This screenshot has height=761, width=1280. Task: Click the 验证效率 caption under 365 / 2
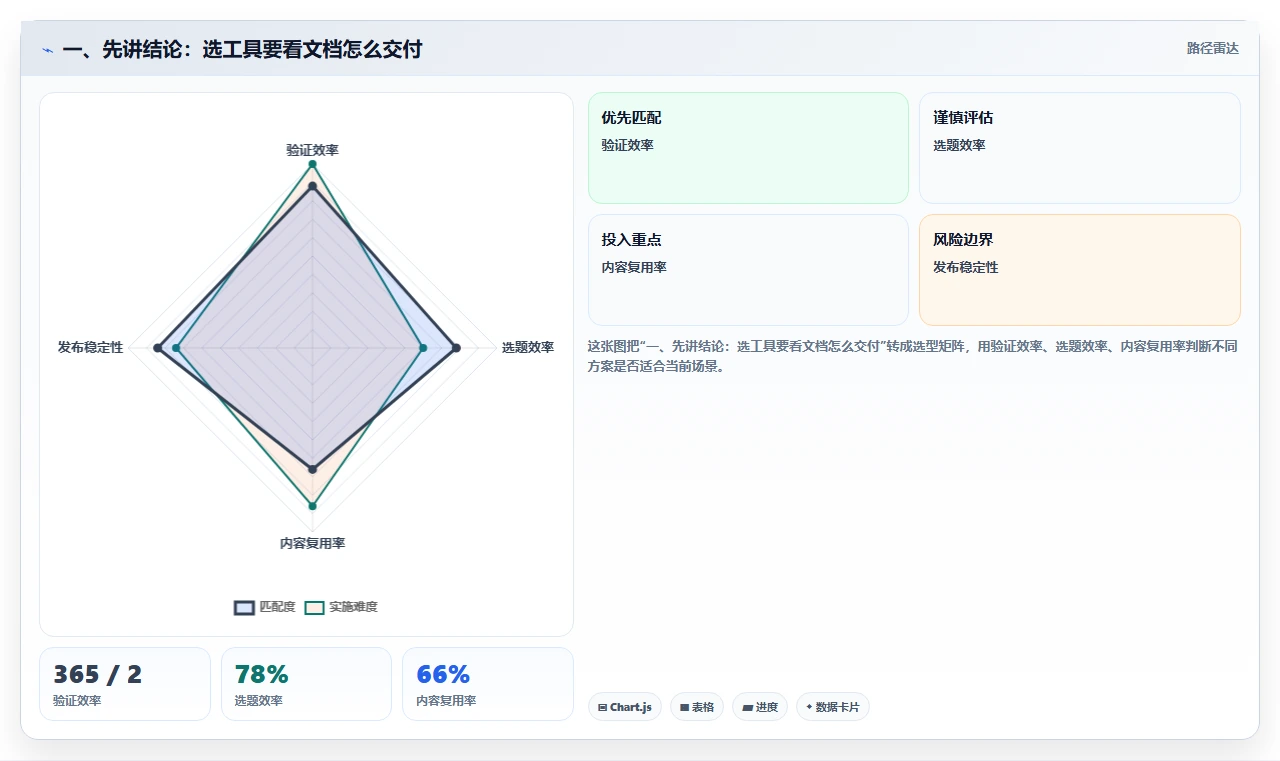coord(77,701)
